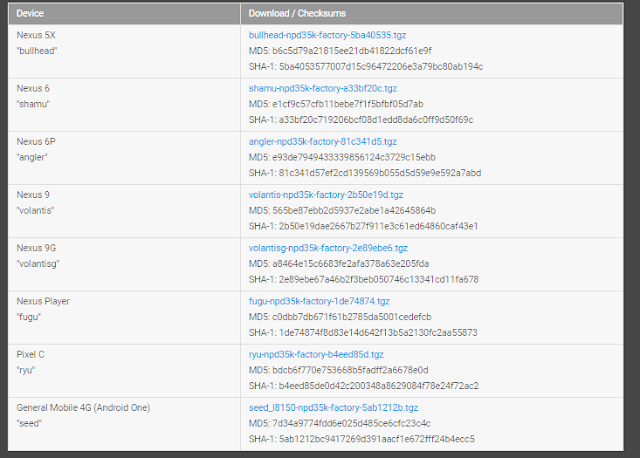Select the Nexus 9 MD5 checksum
640x458 pixels.
342,211
